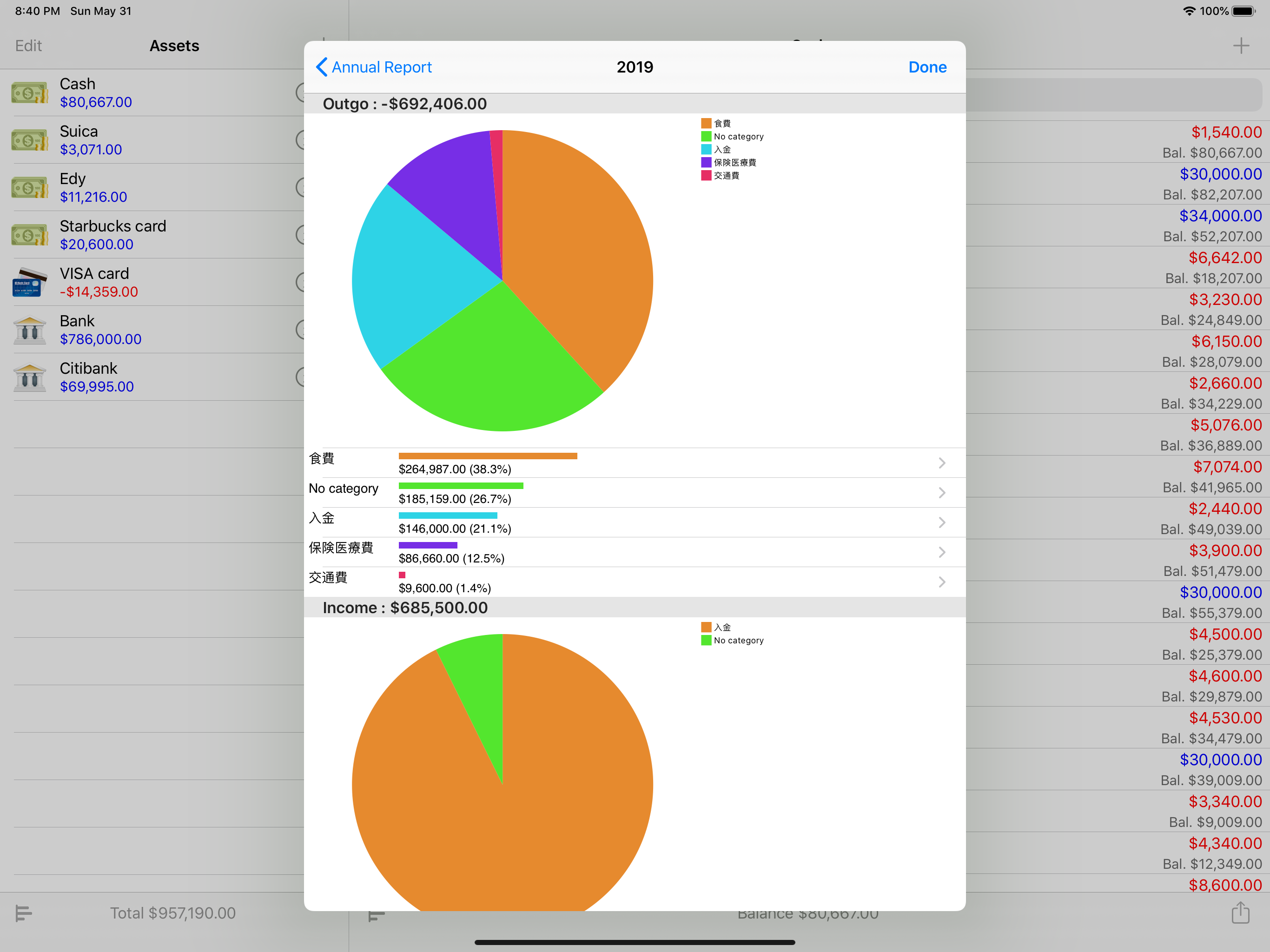Select the Bank building icon
This screenshot has height=952, width=1270.
(x=30, y=330)
